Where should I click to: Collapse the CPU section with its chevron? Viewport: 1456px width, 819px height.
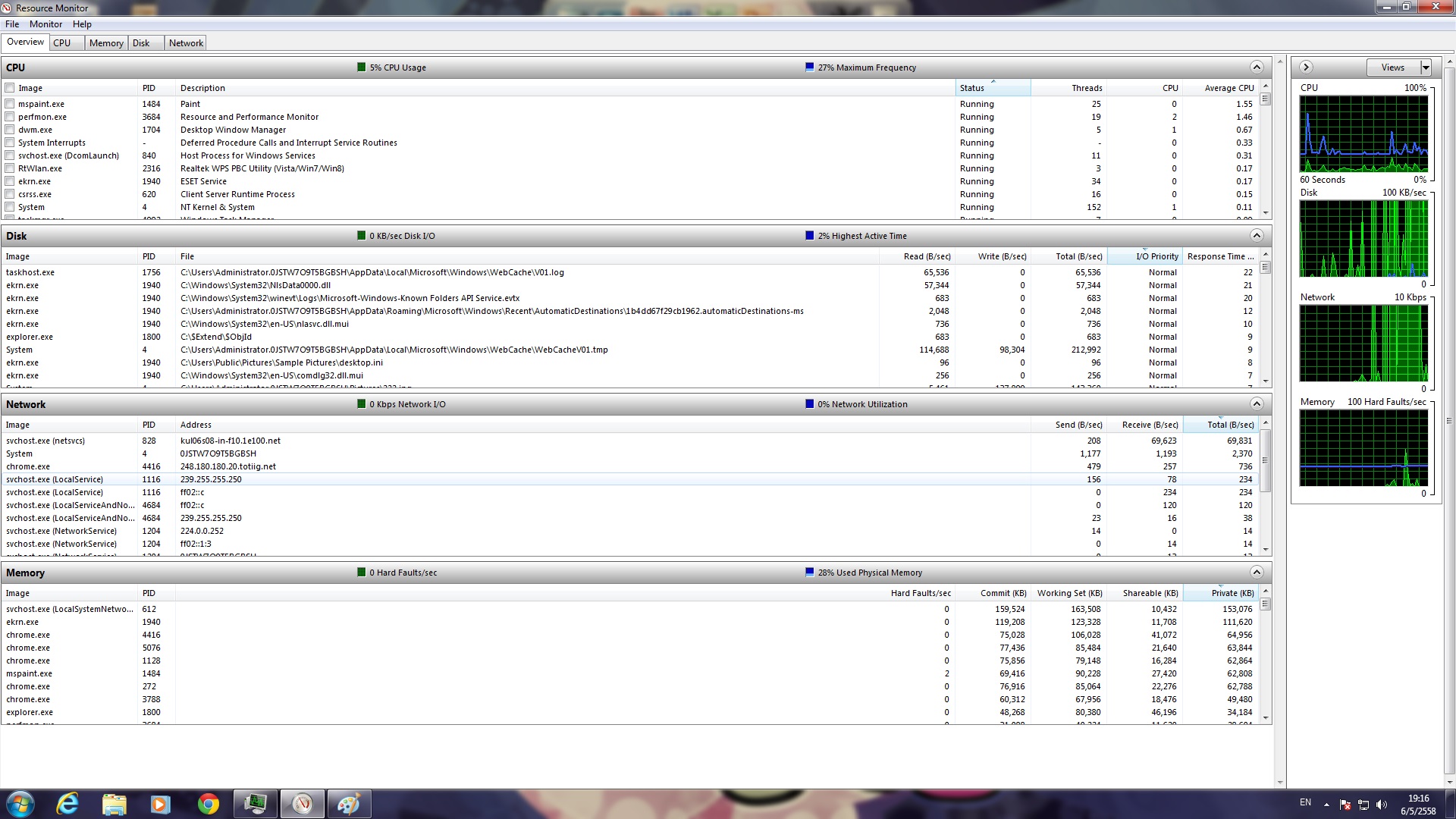pyautogui.click(x=1257, y=67)
